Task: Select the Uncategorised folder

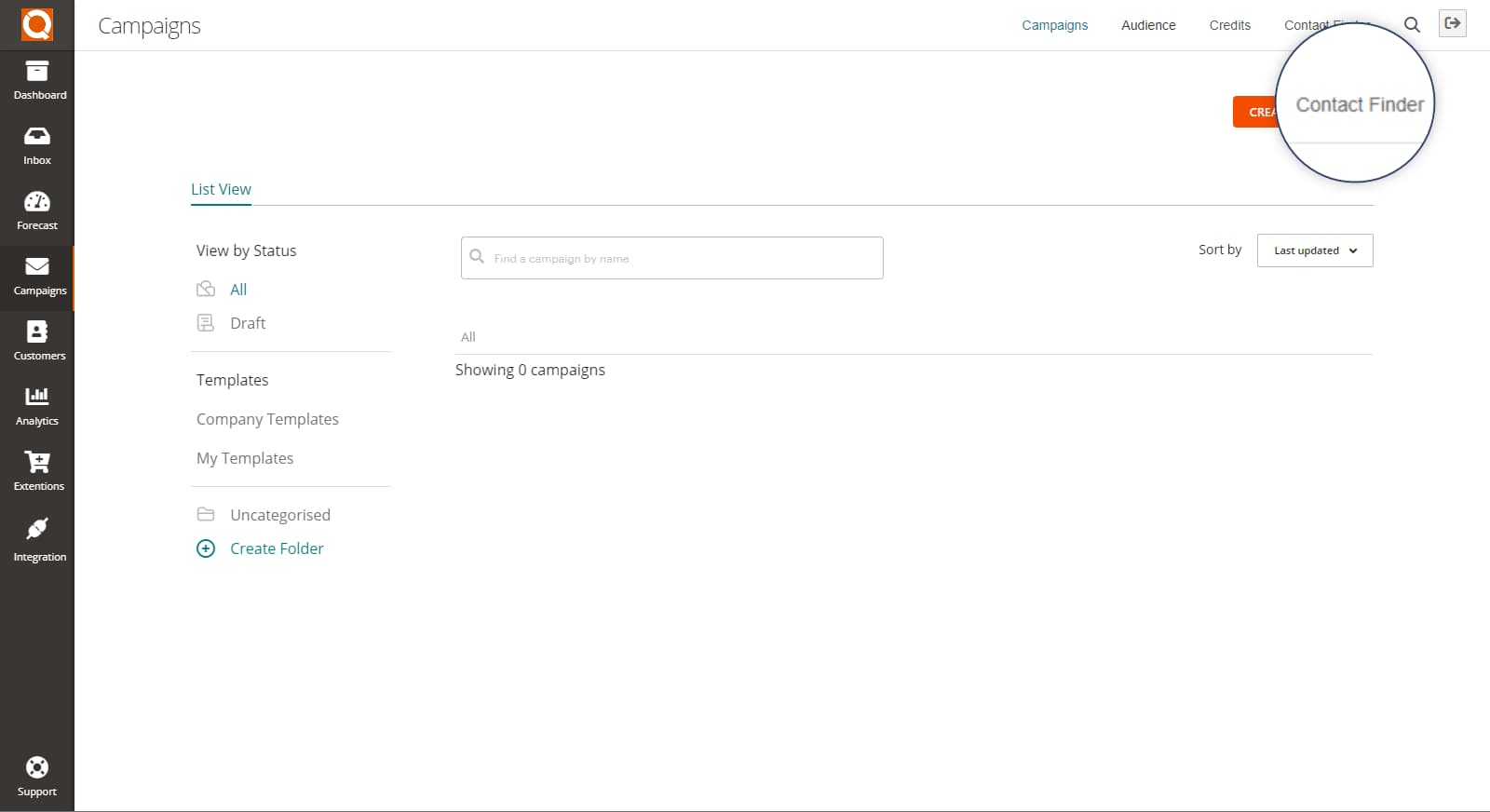Action: (x=279, y=515)
